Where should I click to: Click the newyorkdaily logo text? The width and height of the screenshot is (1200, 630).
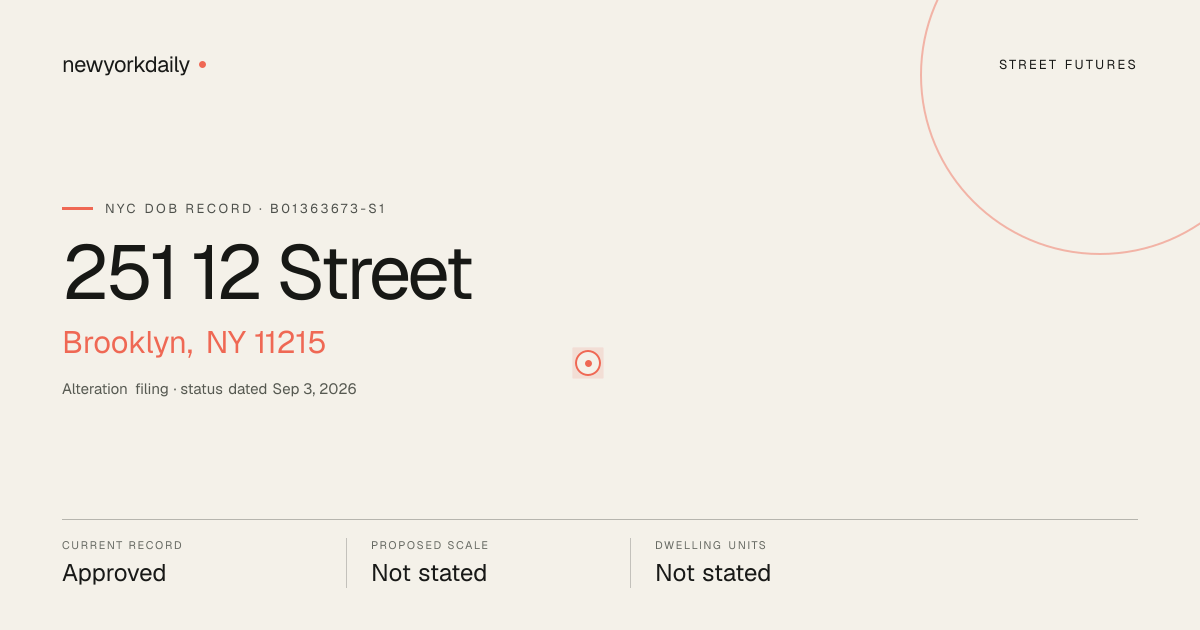point(125,65)
